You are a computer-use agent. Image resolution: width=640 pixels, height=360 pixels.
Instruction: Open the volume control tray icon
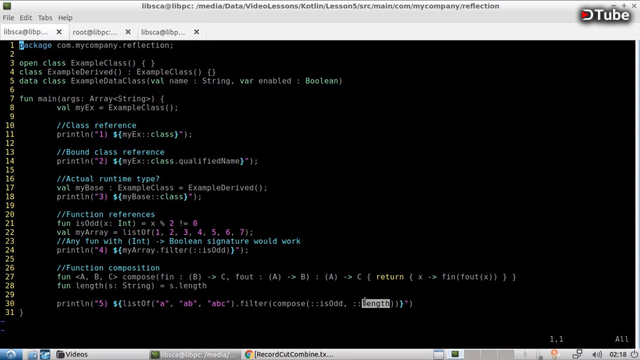(x=597, y=355)
